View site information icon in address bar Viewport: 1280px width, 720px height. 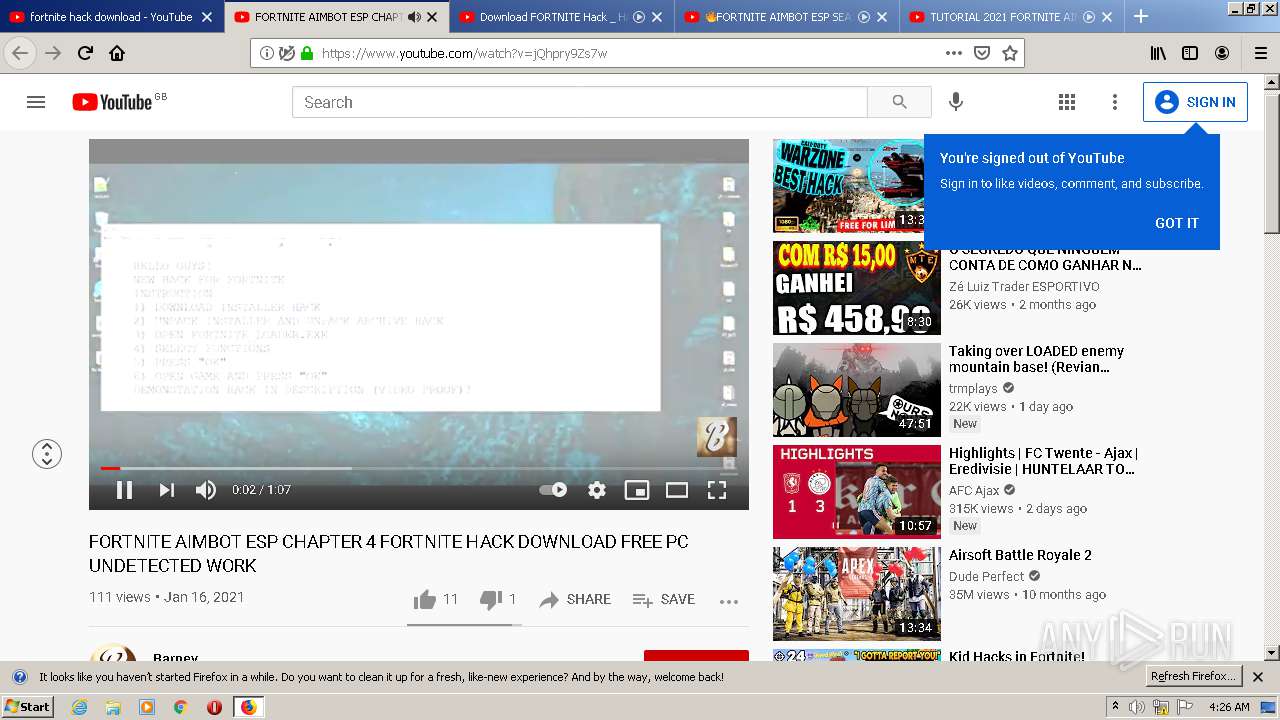point(266,53)
